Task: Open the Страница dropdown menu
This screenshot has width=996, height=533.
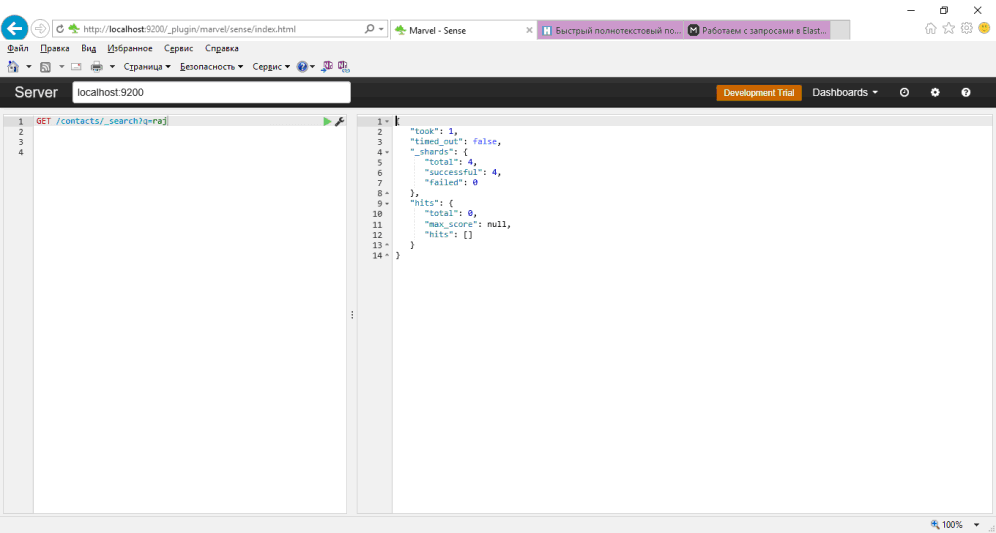Action: pos(147,66)
